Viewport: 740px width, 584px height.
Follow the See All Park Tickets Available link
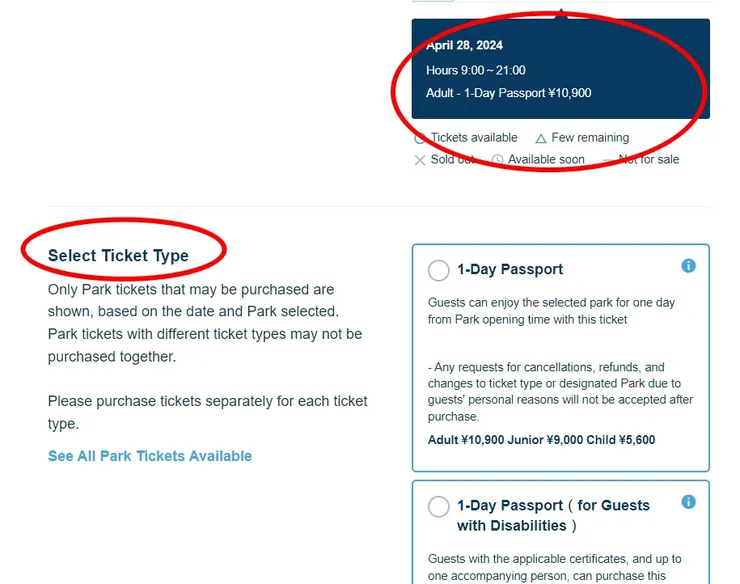point(150,456)
